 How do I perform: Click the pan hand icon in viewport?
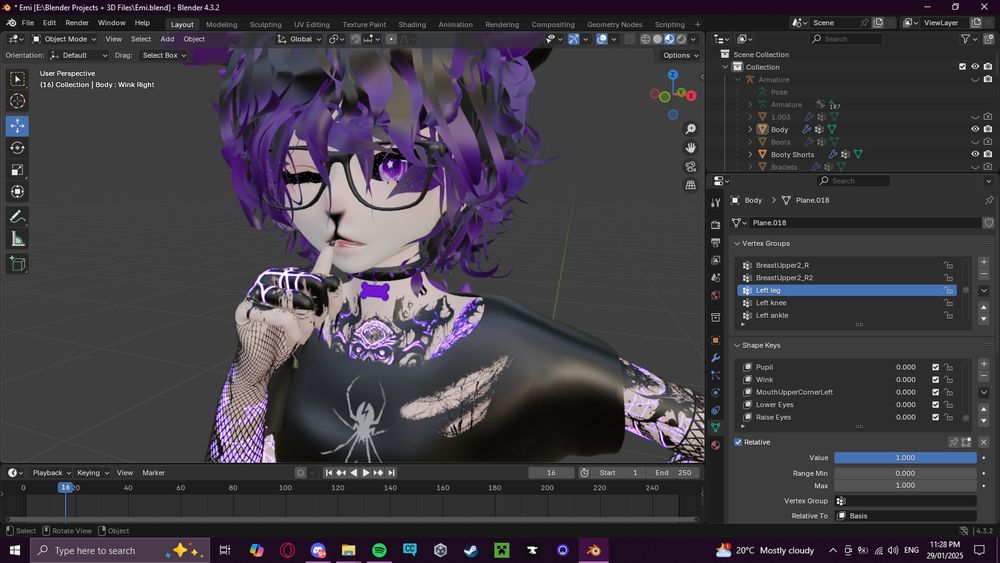690,148
